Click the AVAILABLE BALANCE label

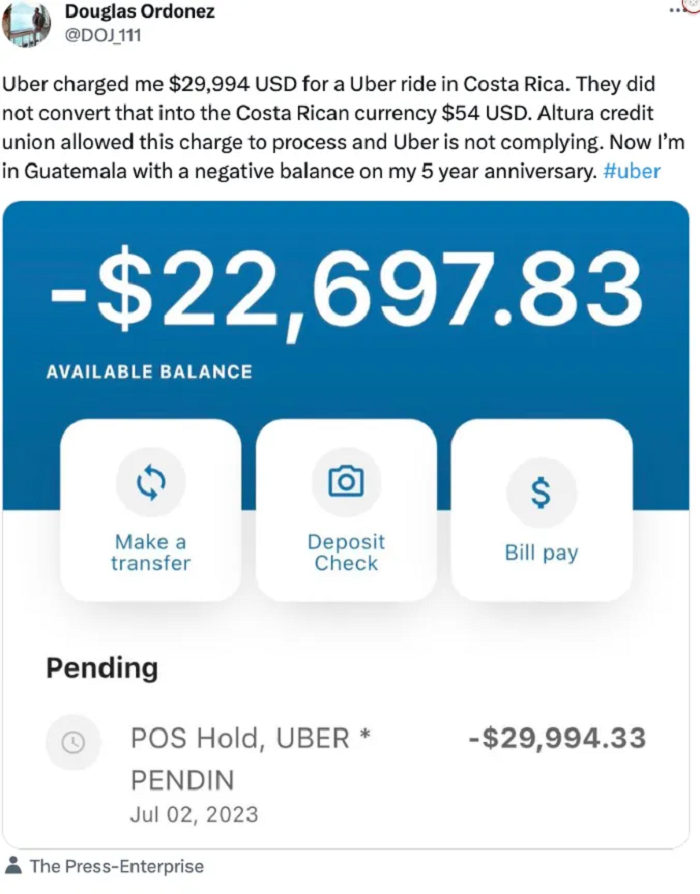149,372
